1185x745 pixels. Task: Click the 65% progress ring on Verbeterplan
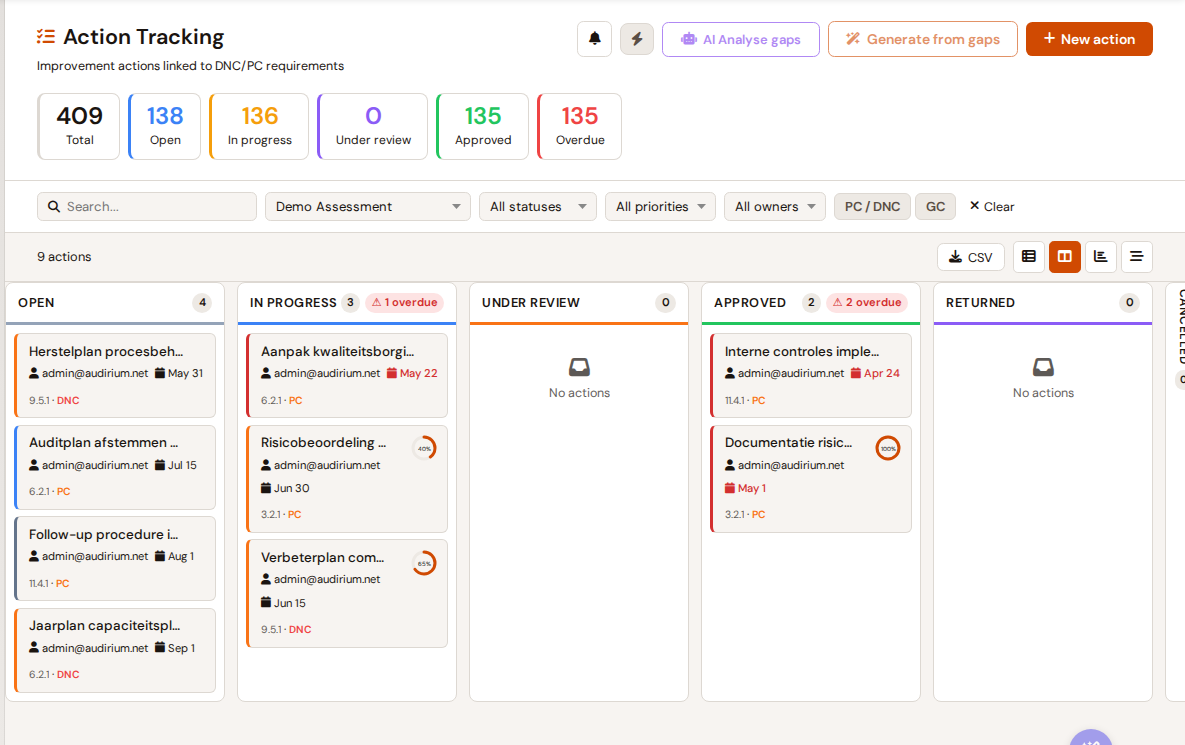click(x=425, y=563)
